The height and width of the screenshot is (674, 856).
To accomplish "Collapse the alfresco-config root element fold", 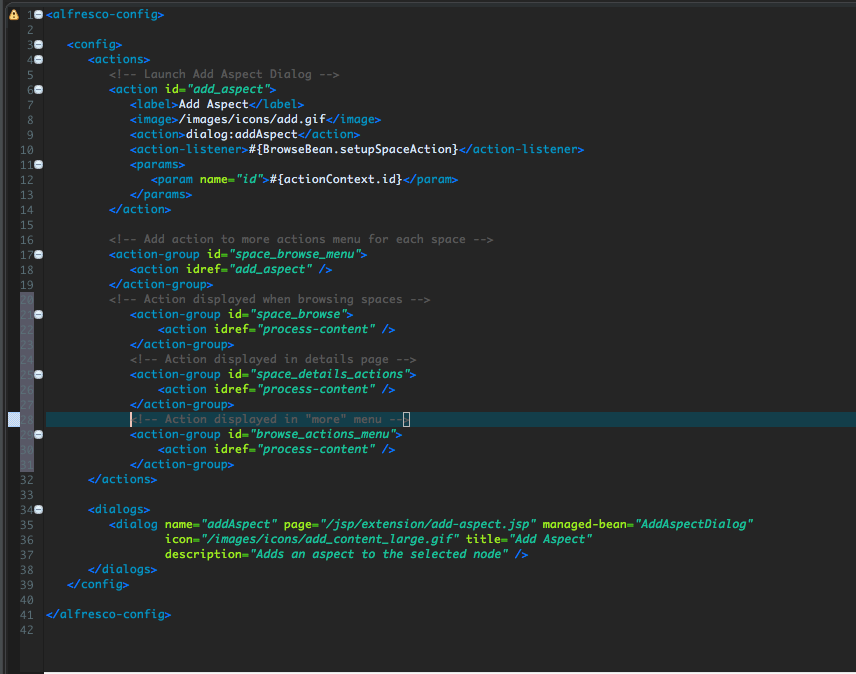I will click(x=39, y=15).
